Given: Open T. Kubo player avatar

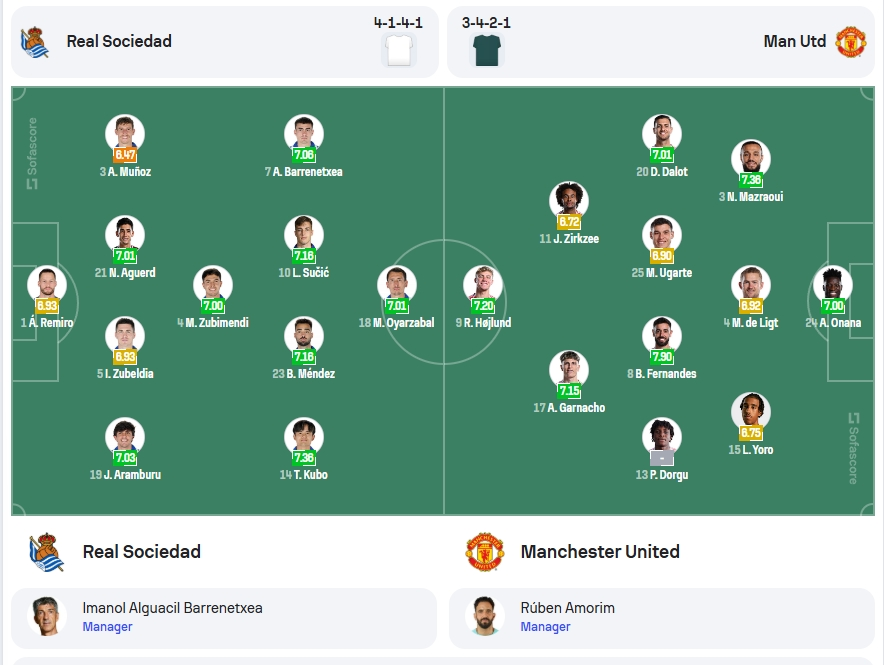Looking at the screenshot, I should point(304,437).
